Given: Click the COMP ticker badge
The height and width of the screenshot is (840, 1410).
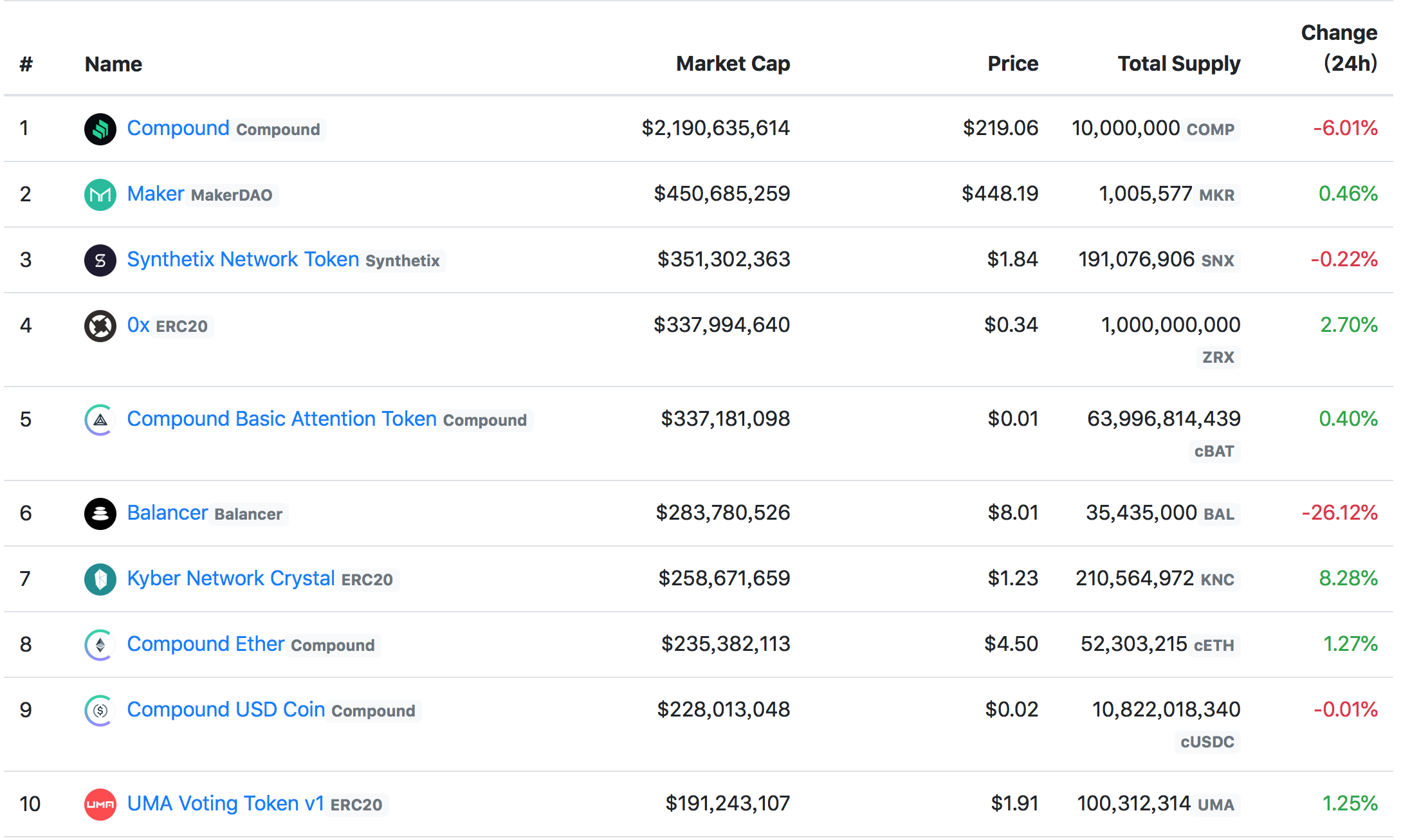Looking at the screenshot, I should click(1210, 129).
